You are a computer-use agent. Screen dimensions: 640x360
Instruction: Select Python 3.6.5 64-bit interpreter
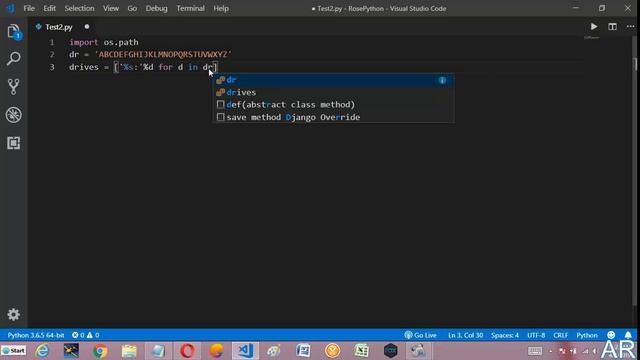click(x=36, y=335)
